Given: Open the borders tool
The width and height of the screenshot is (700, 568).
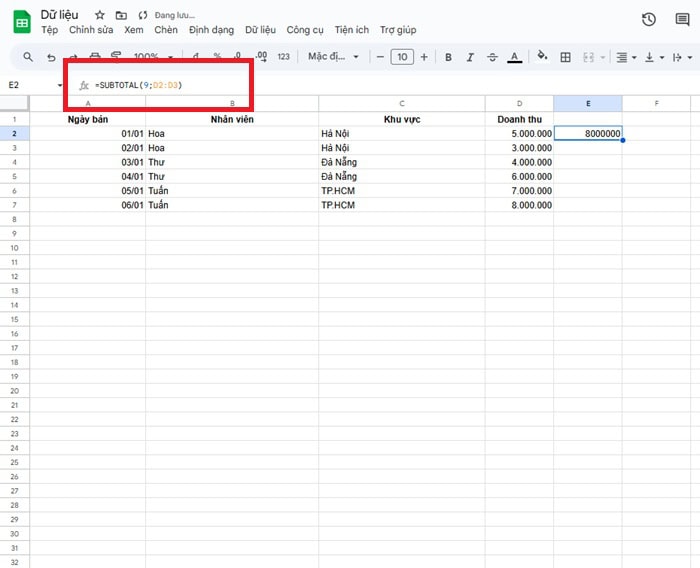Looking at the screenshot, I should pyautogui.click(x=565, y=57).
